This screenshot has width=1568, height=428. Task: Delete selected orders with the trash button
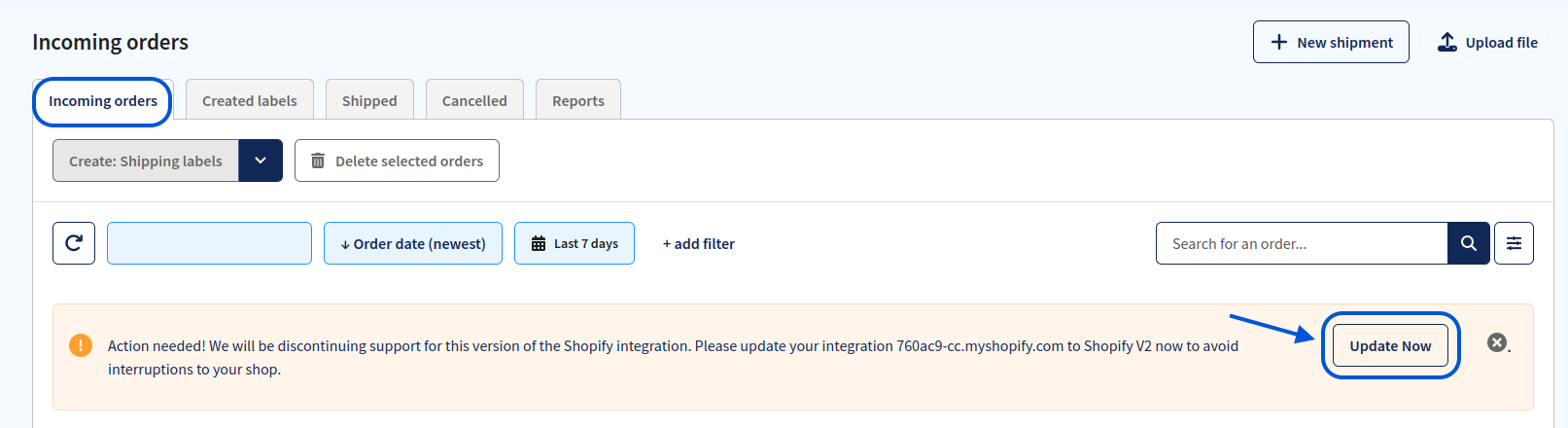397,160
